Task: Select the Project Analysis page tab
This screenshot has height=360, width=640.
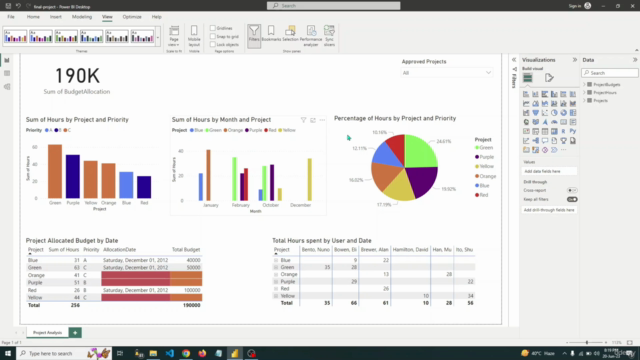Action: (x=47, y=333)
